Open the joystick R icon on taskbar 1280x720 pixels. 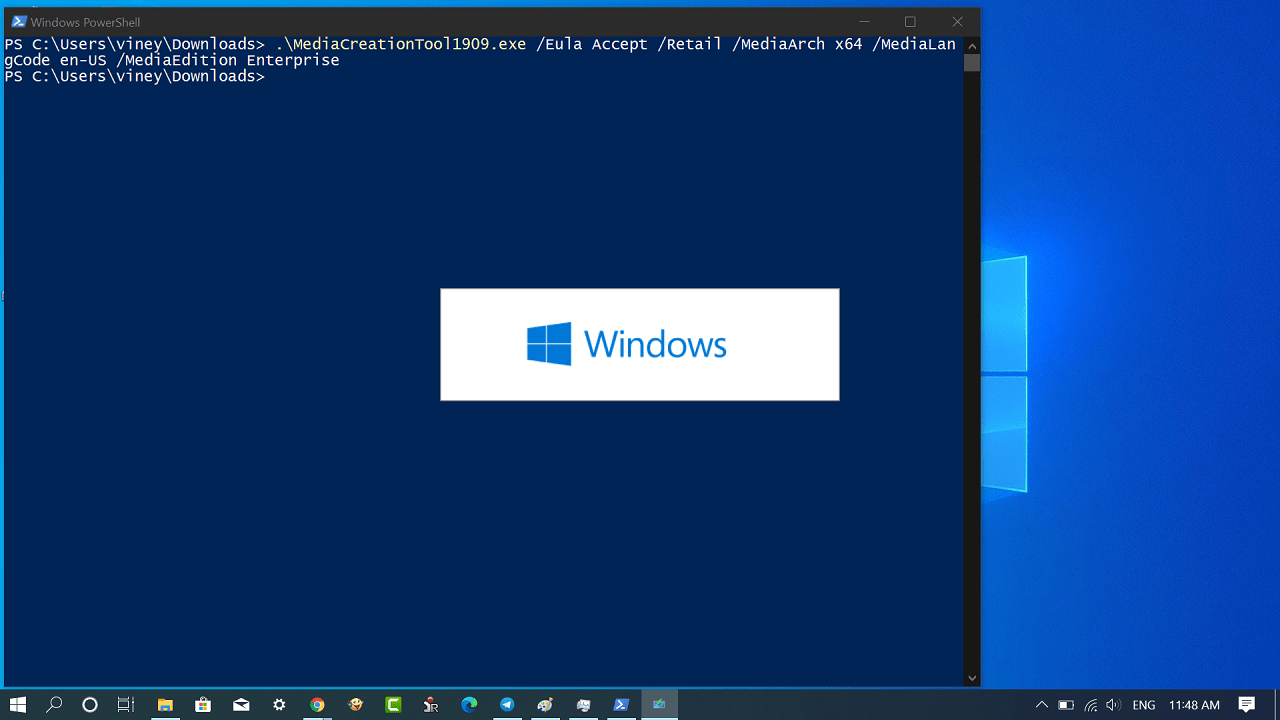431,705
